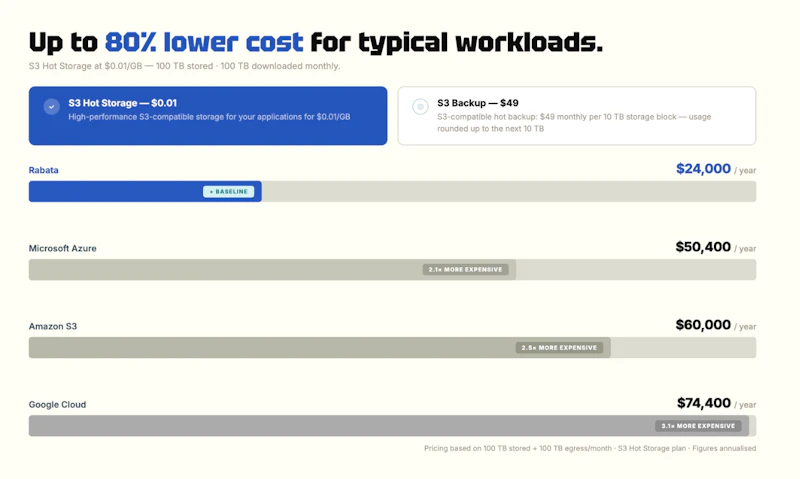
Task: Click the Microsoft Azure provider label
Action: 62,248
